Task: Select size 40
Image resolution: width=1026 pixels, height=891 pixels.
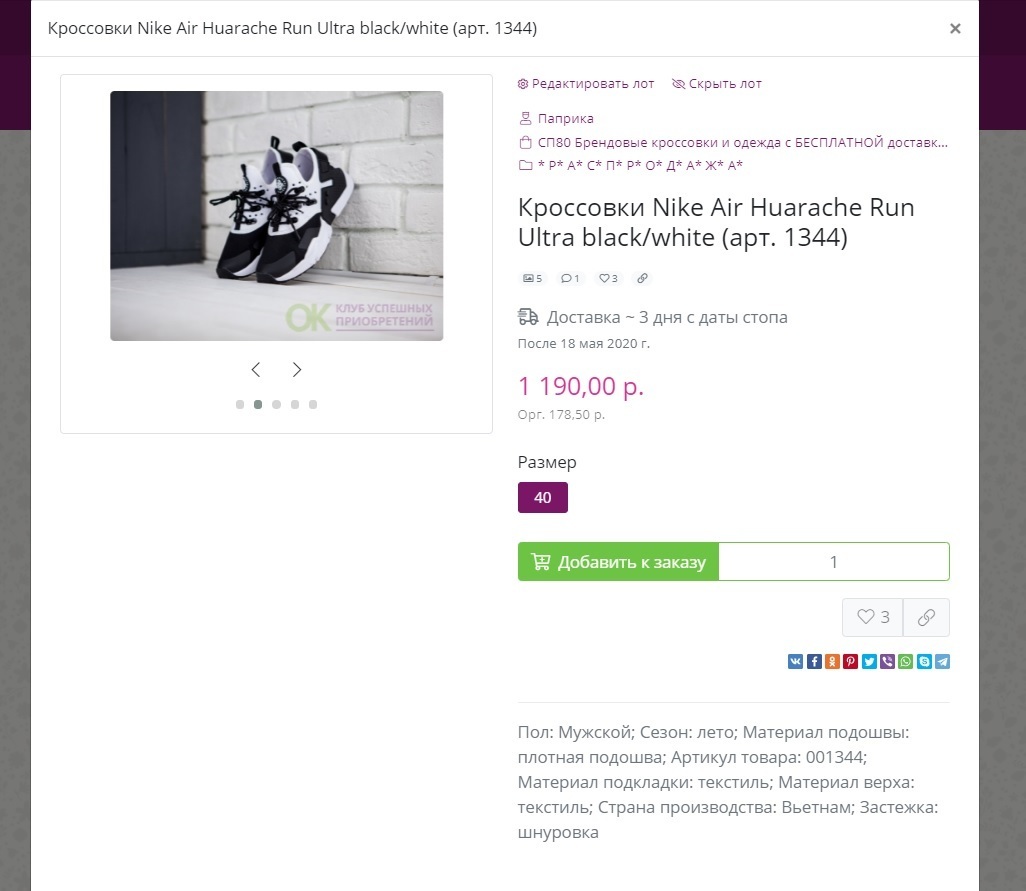Action: [x=542, y=497]
